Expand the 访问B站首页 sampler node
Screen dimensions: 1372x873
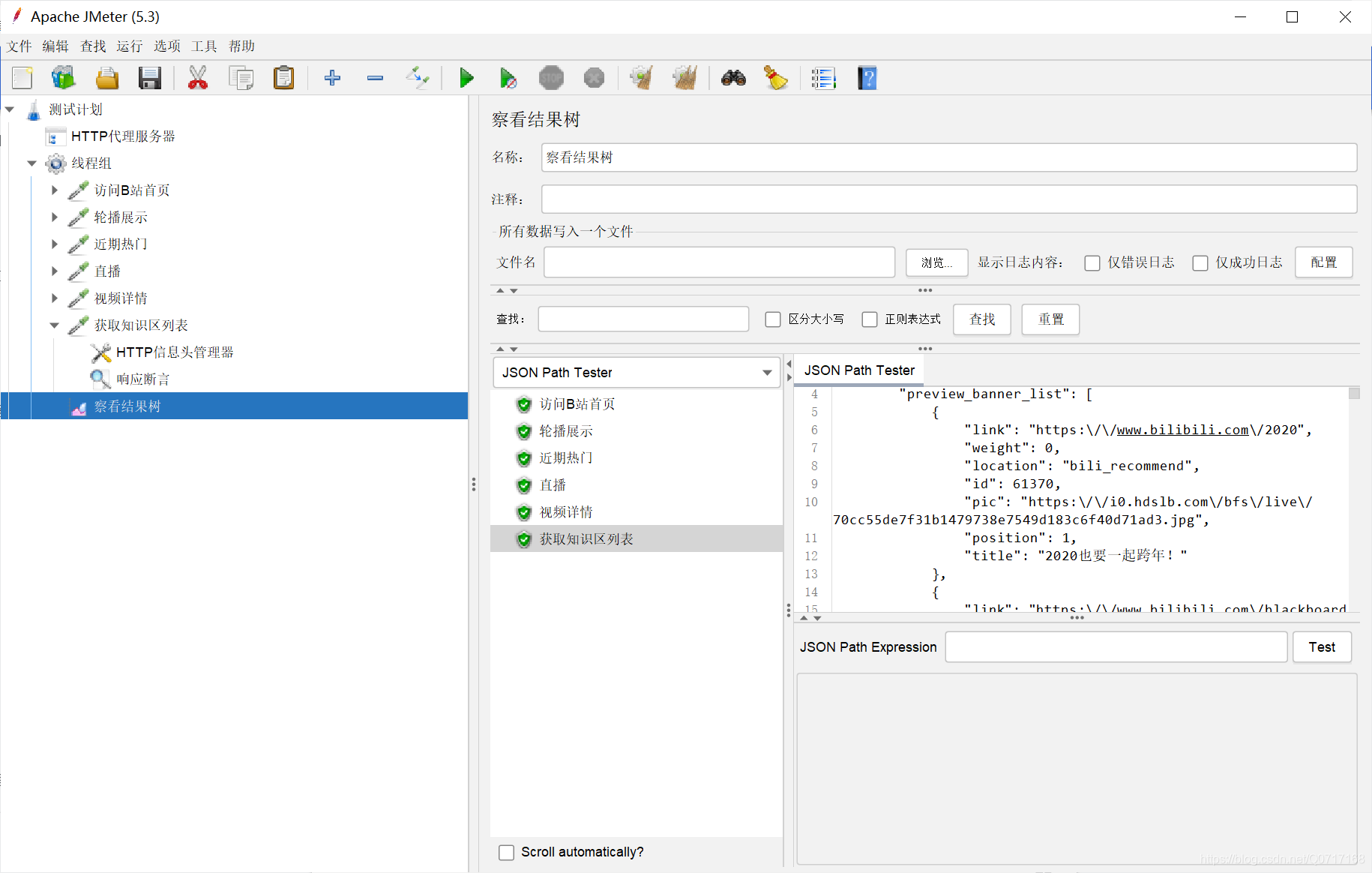point(54,190)
